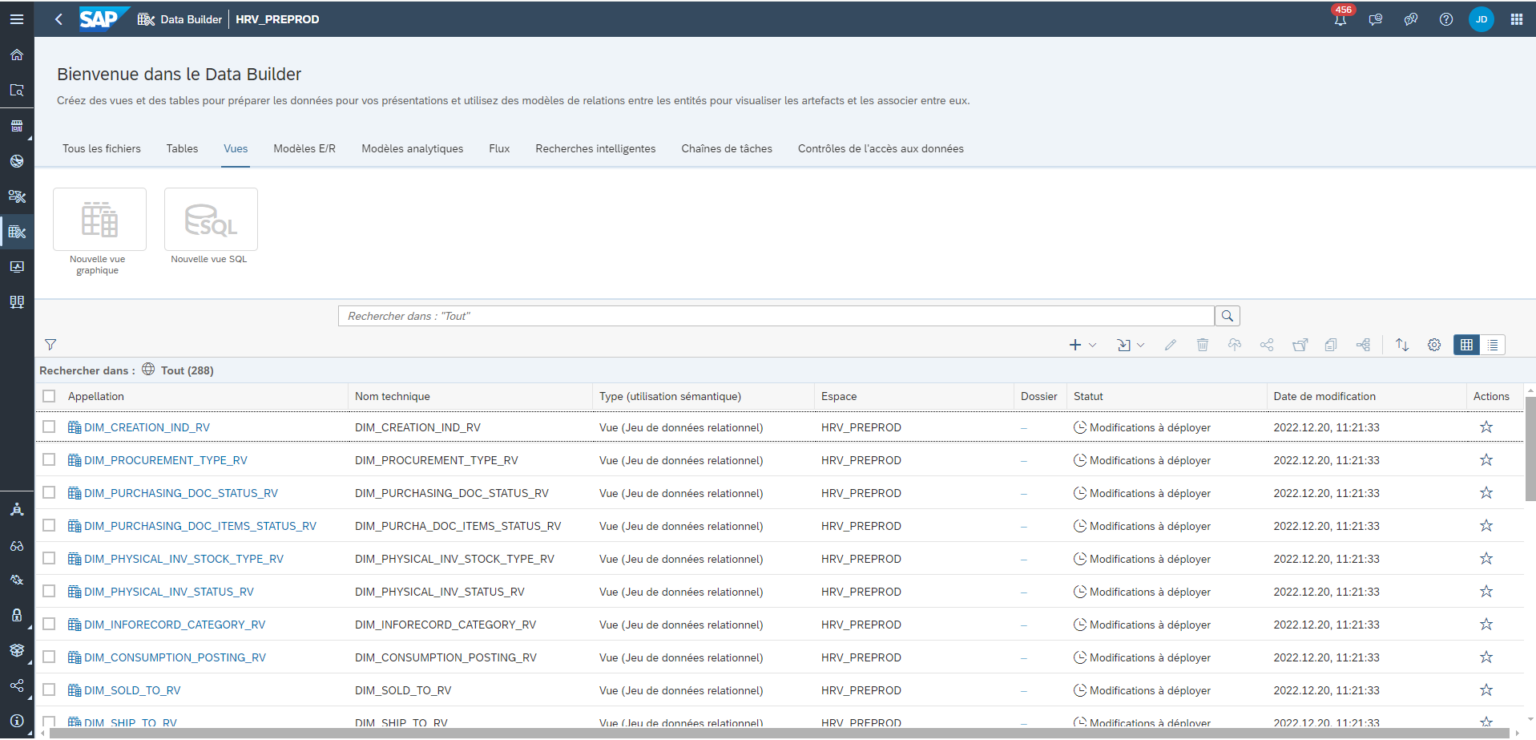1536x740 pixels.
Task: Tick the checkbox beside DIM_CREATION_IND_RV
Action: coord(48,427)
